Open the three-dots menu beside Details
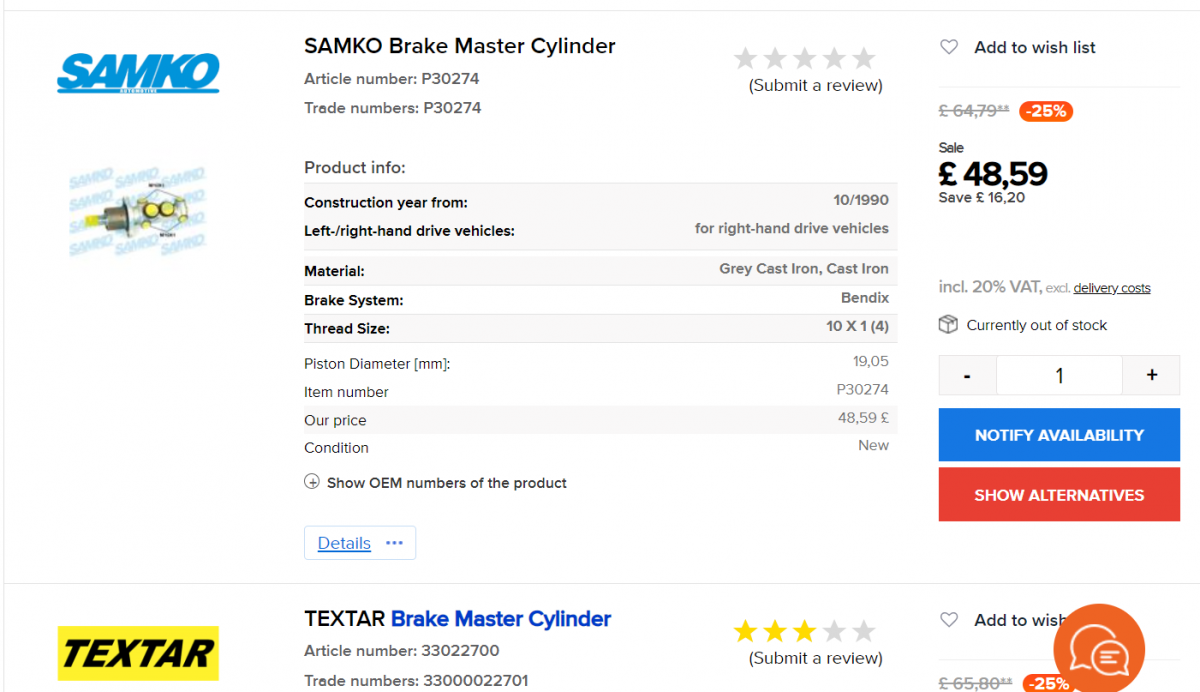1200x692 pixels. pos(394,543)
